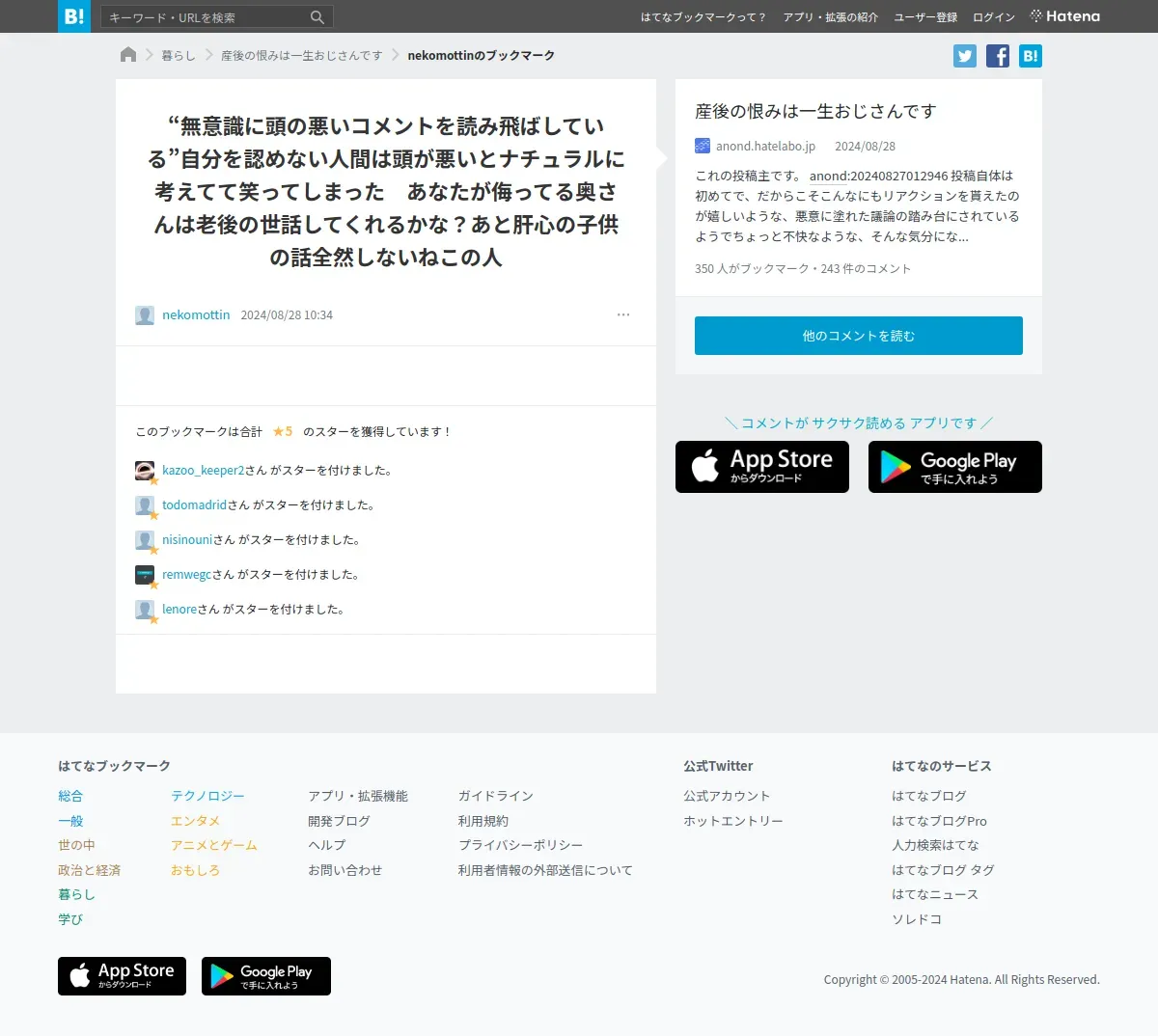Click ログイン in the header
This screenshot has width=1158, height=1036.
point(994,17)
